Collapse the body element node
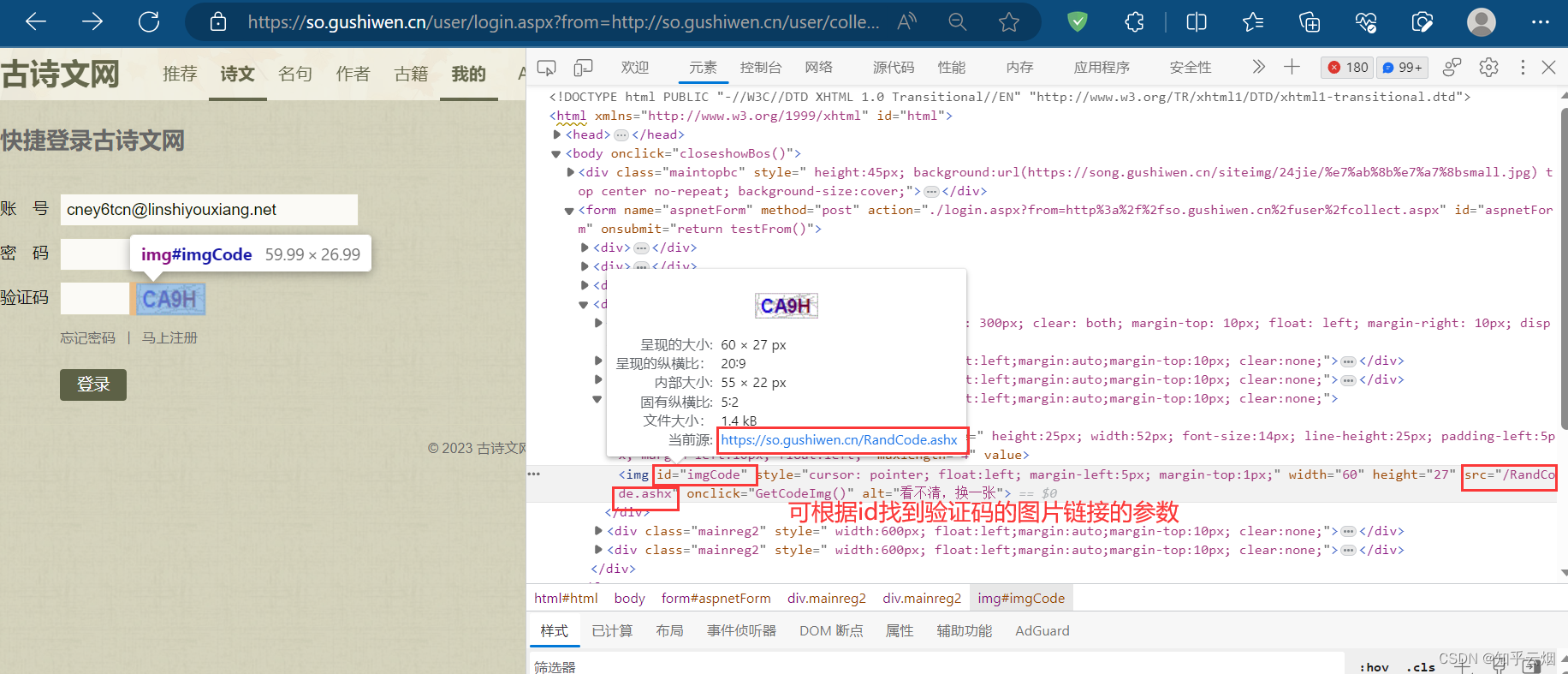 tap(557, 154)
